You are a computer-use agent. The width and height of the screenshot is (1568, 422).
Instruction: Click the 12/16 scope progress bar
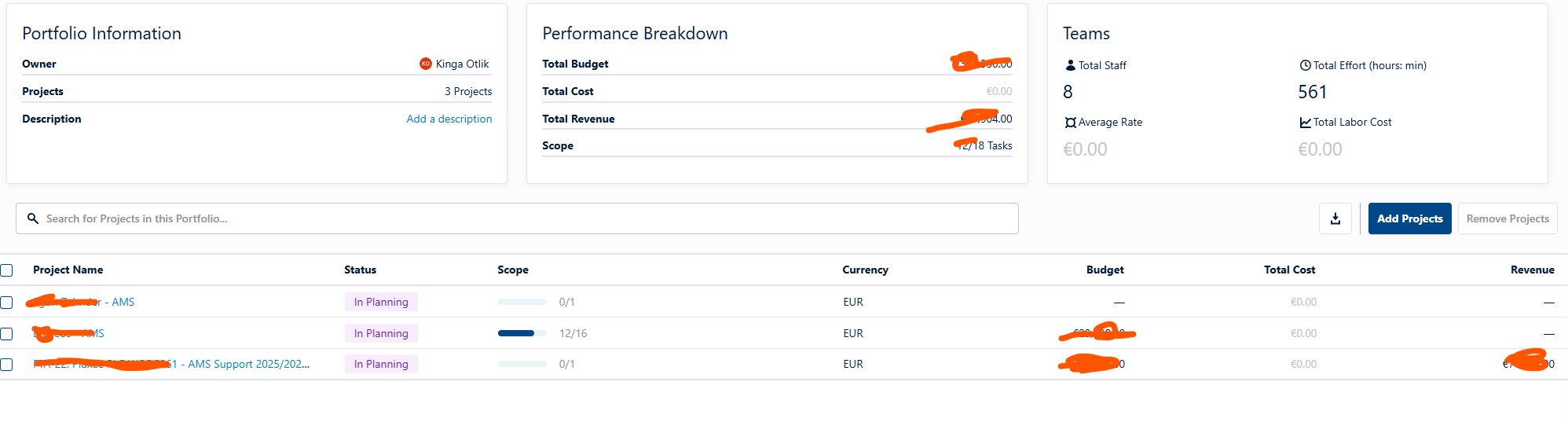[522, 333]
